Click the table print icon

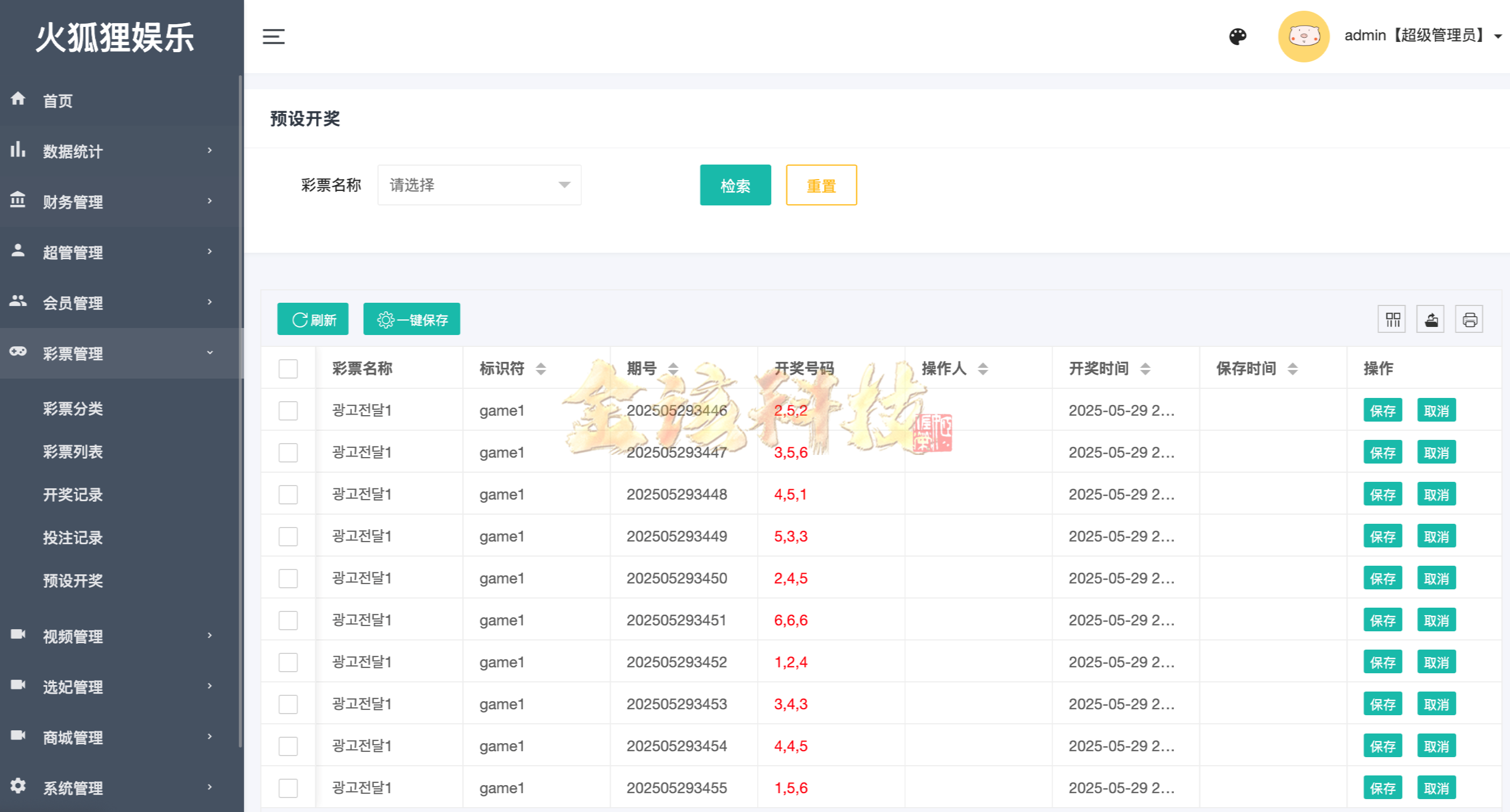click(1470, 319)
